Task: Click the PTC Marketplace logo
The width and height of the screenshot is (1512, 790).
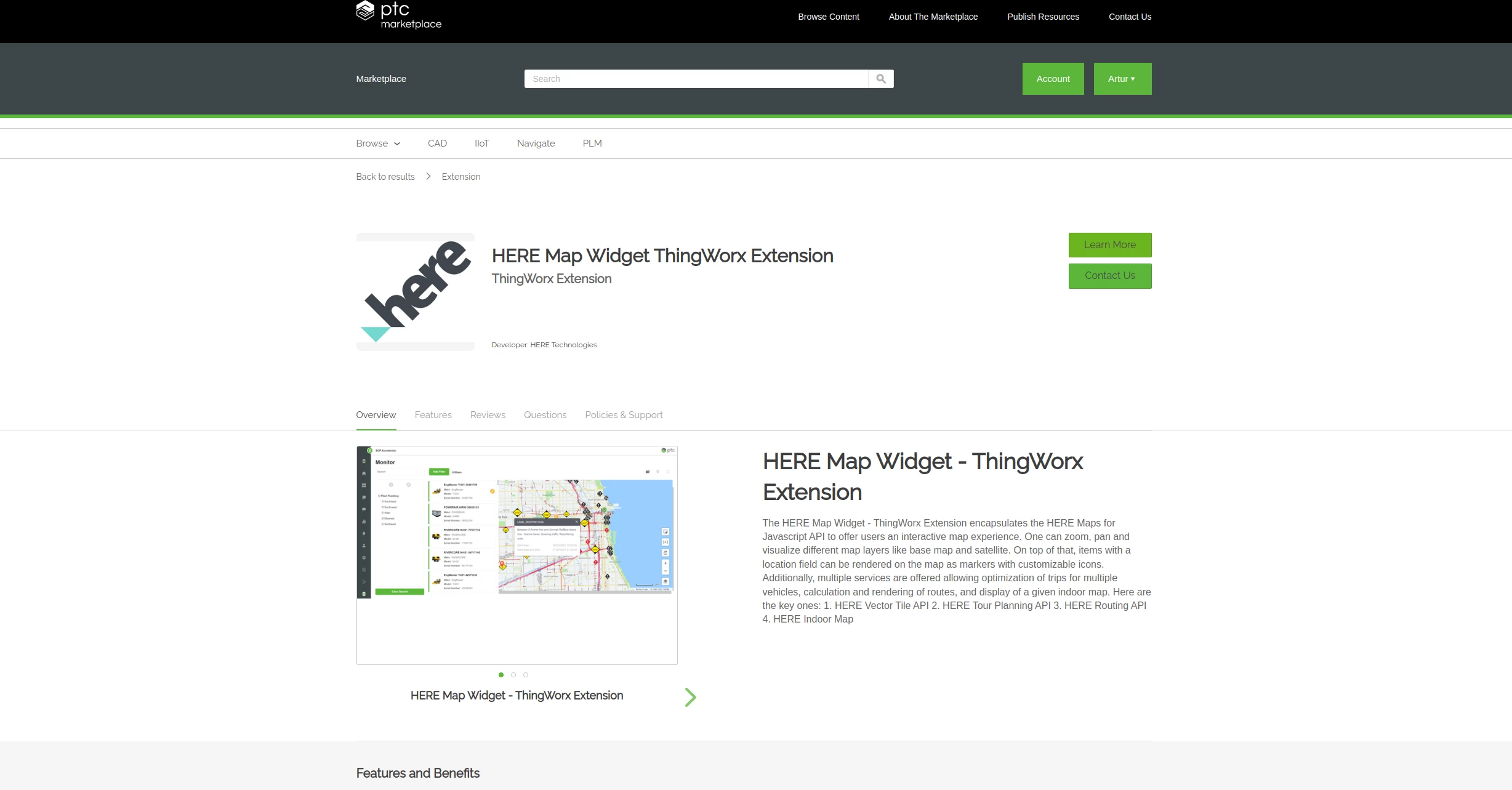Action: coord(398,15)
